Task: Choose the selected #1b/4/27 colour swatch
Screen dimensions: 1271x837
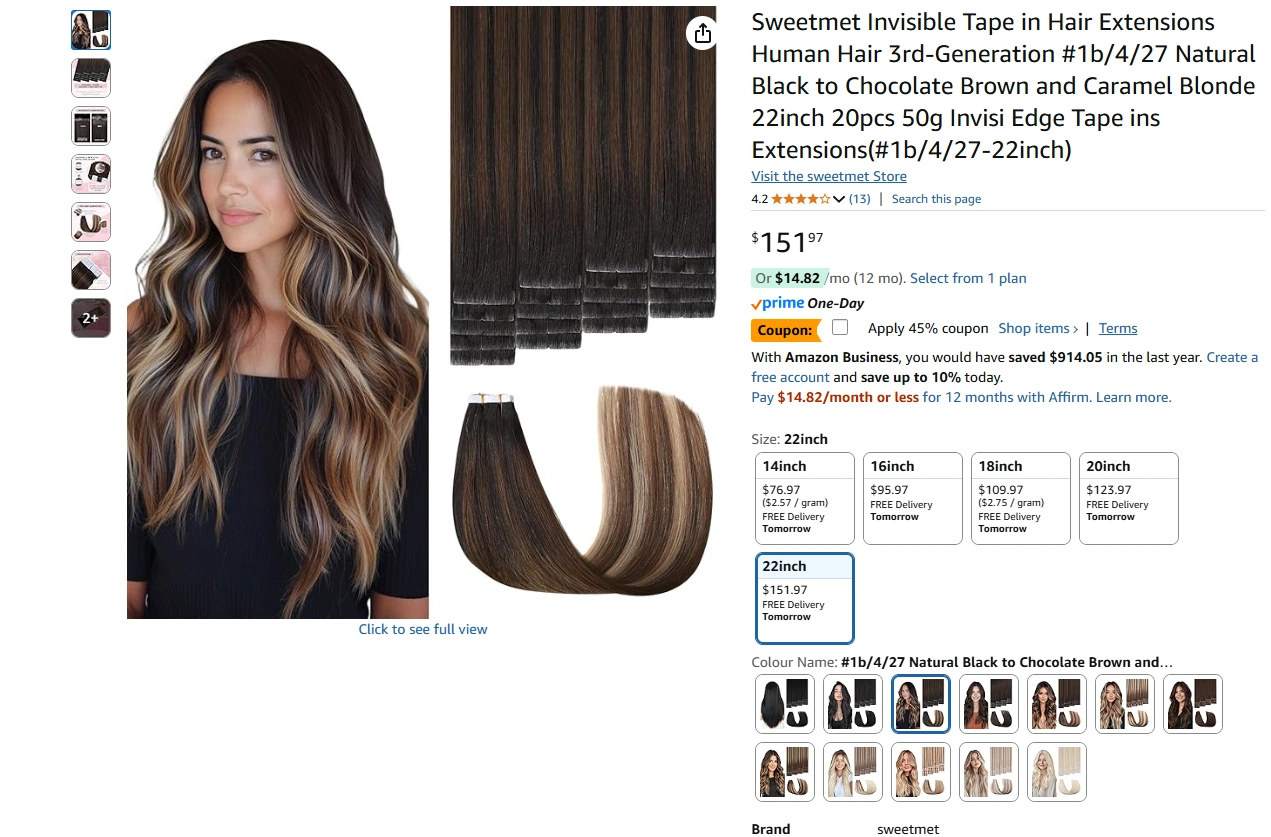Action: pos(921,704)
